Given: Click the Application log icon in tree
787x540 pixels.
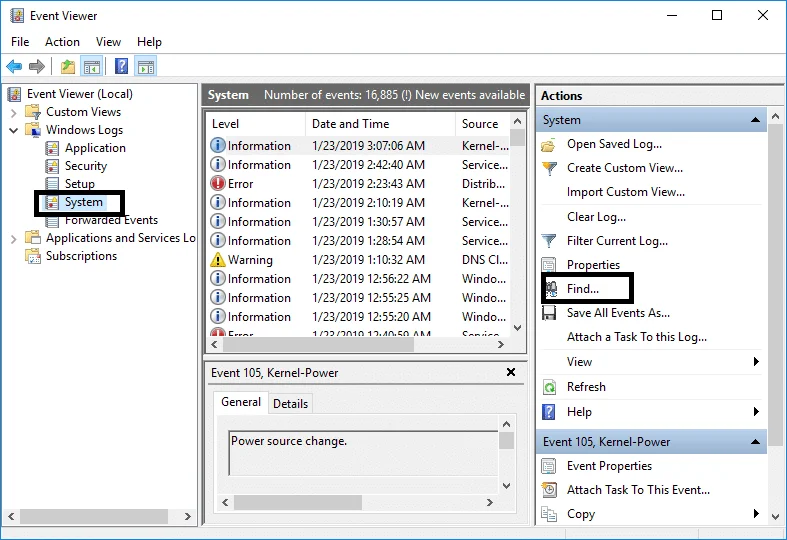Looking at the screenshot, I should pos(52,148).
